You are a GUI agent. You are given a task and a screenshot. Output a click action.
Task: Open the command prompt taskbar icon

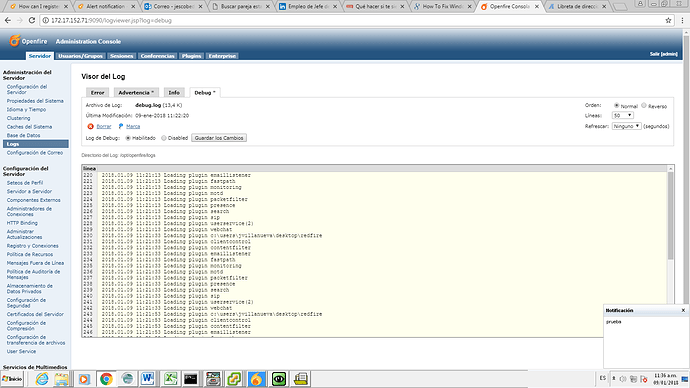click(x=191, y=379)
